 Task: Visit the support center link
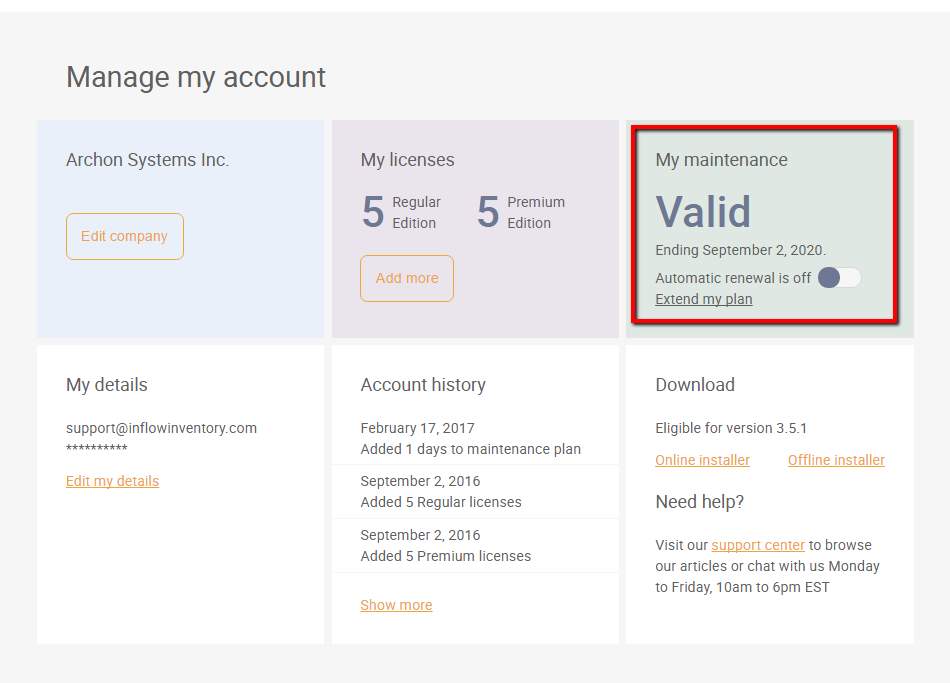tap(758, 545)
